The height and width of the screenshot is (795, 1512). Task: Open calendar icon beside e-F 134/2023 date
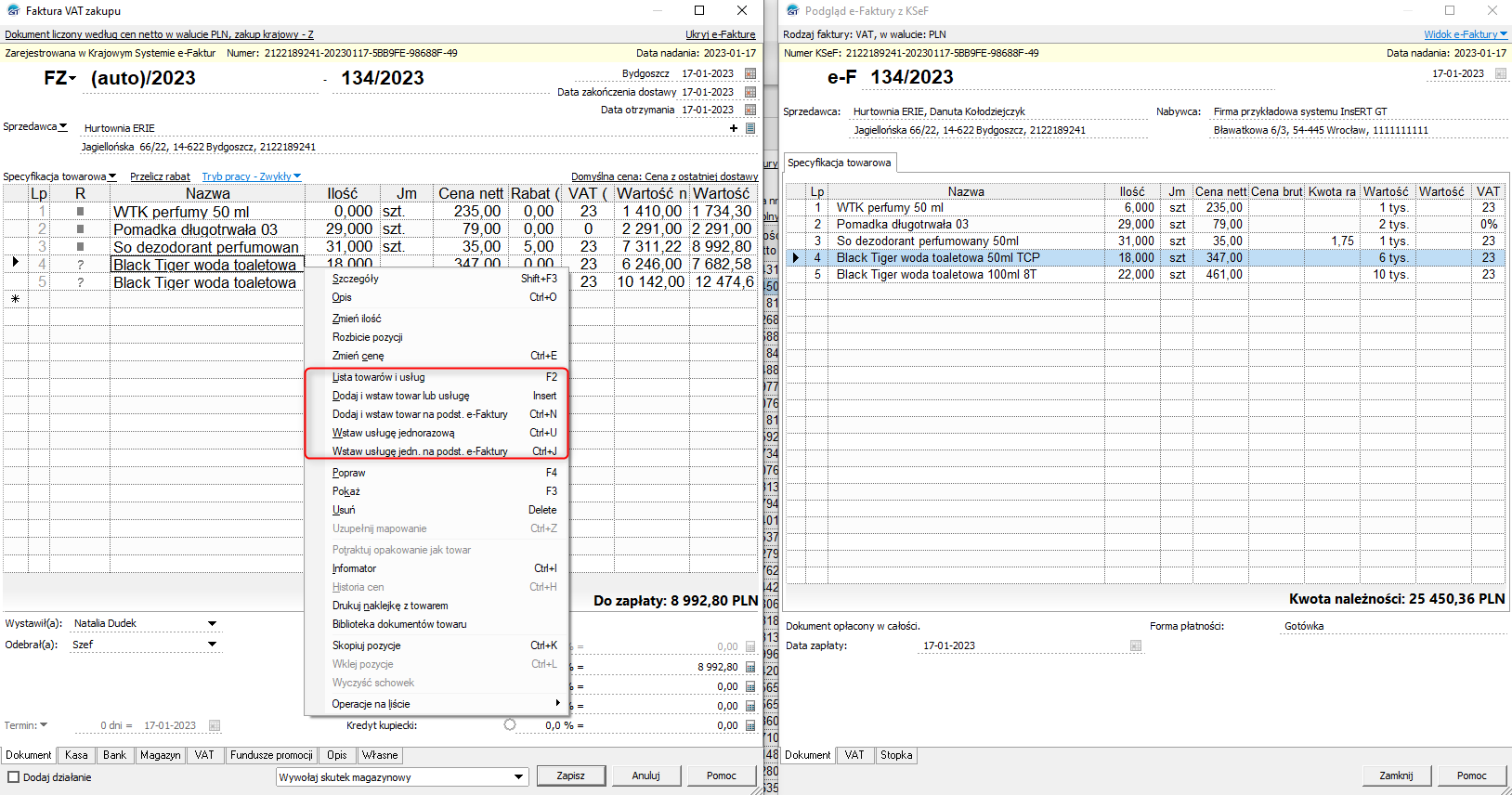click(x=1501, y=73)
